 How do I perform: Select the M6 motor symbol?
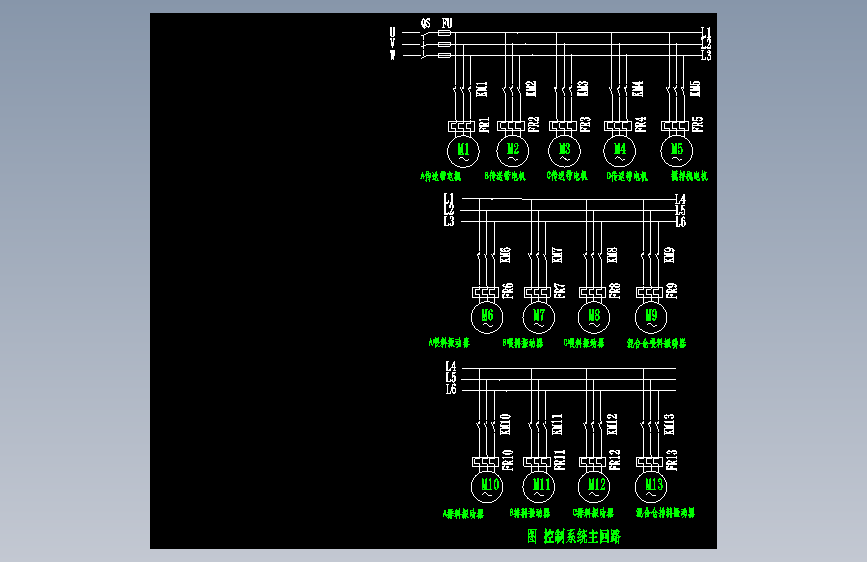[x=487, y=318]
